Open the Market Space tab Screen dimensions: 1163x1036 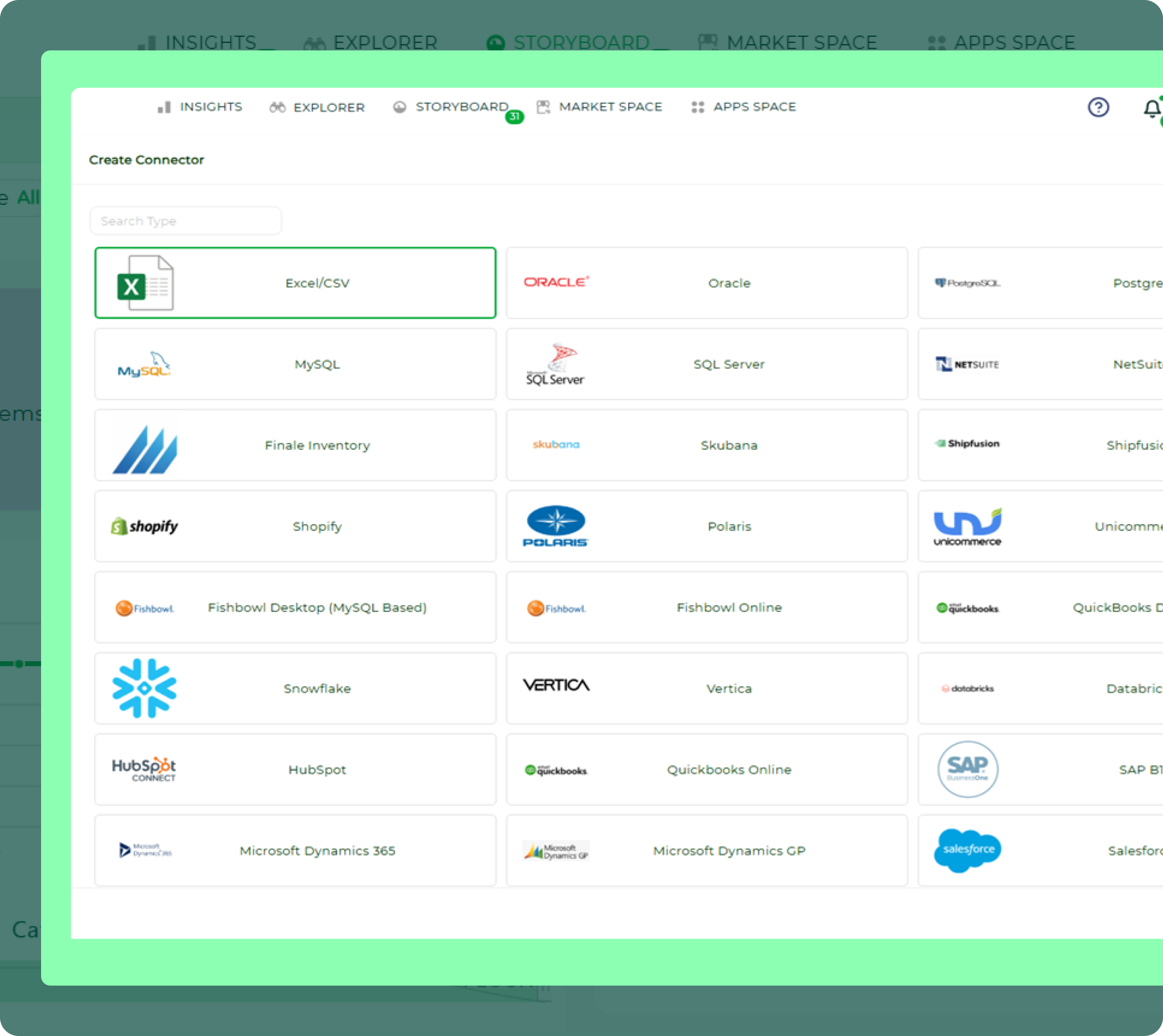[599, 106]
